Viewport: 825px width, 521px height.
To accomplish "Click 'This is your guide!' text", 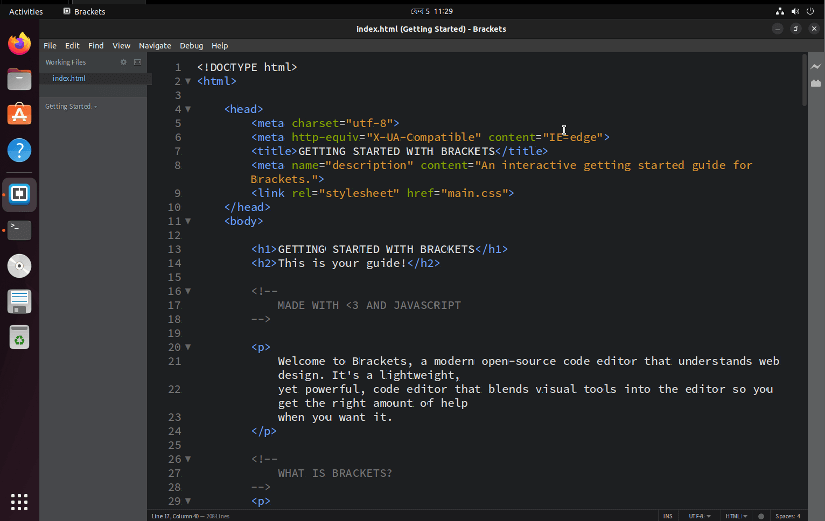I will [342, 263].
